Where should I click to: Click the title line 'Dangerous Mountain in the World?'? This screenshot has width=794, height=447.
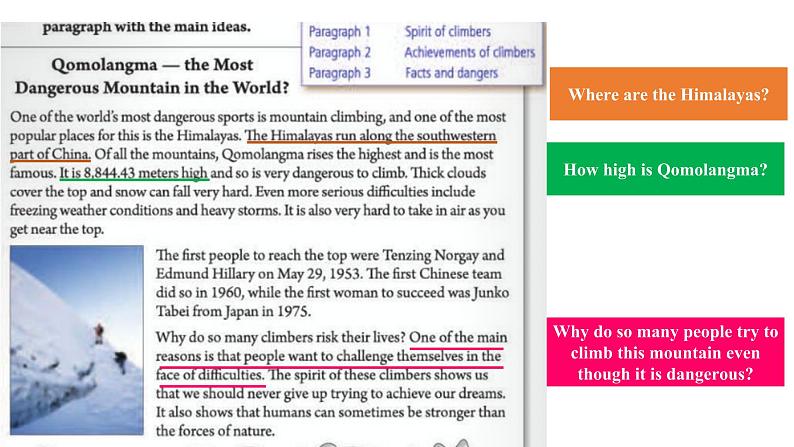coord(152,88)
